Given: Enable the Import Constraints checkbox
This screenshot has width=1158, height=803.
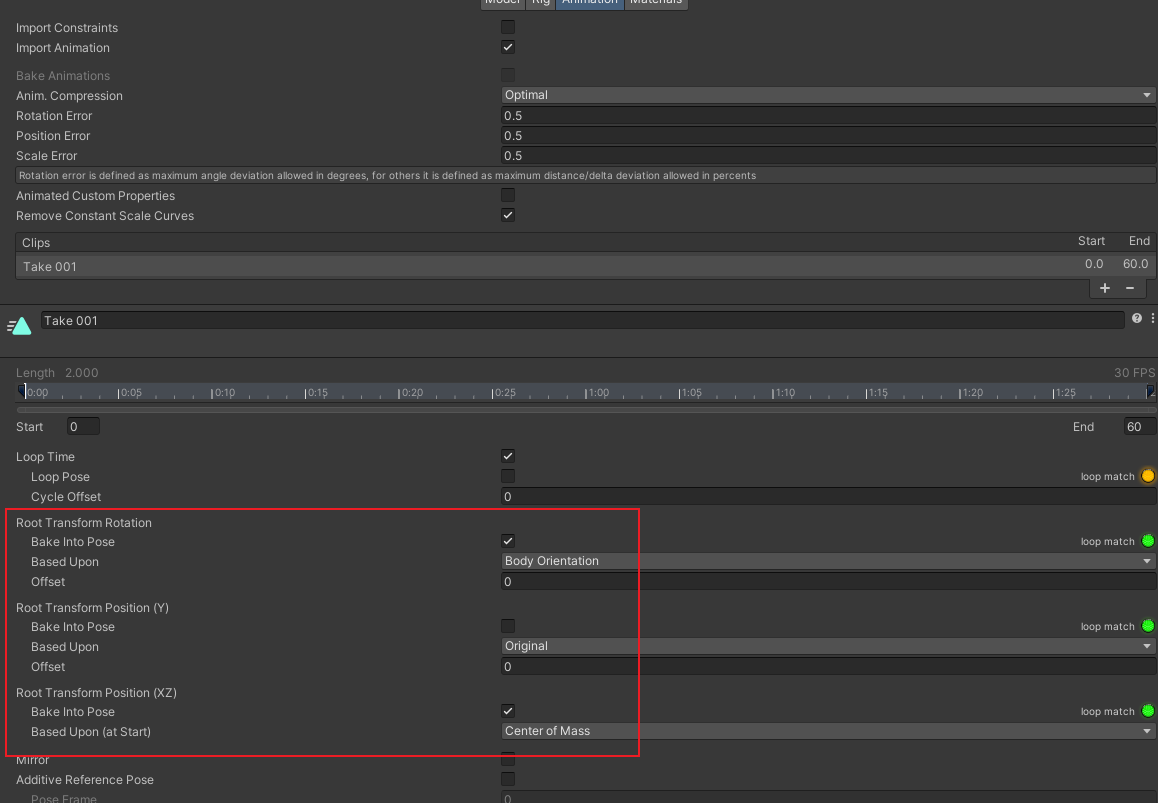Looking at the screenshot, I should 507,27.
